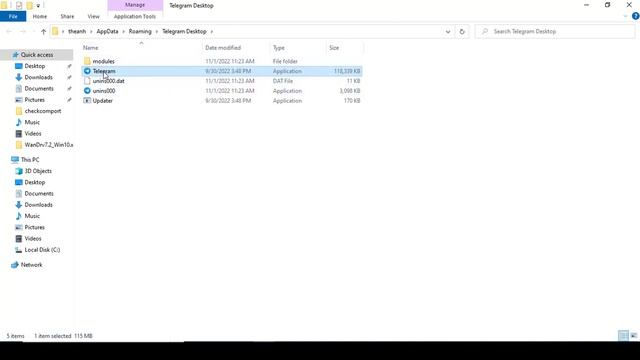Click the Properties quick access icon
The height and width of the screenshot is (360, 640).
pos(19,5)
